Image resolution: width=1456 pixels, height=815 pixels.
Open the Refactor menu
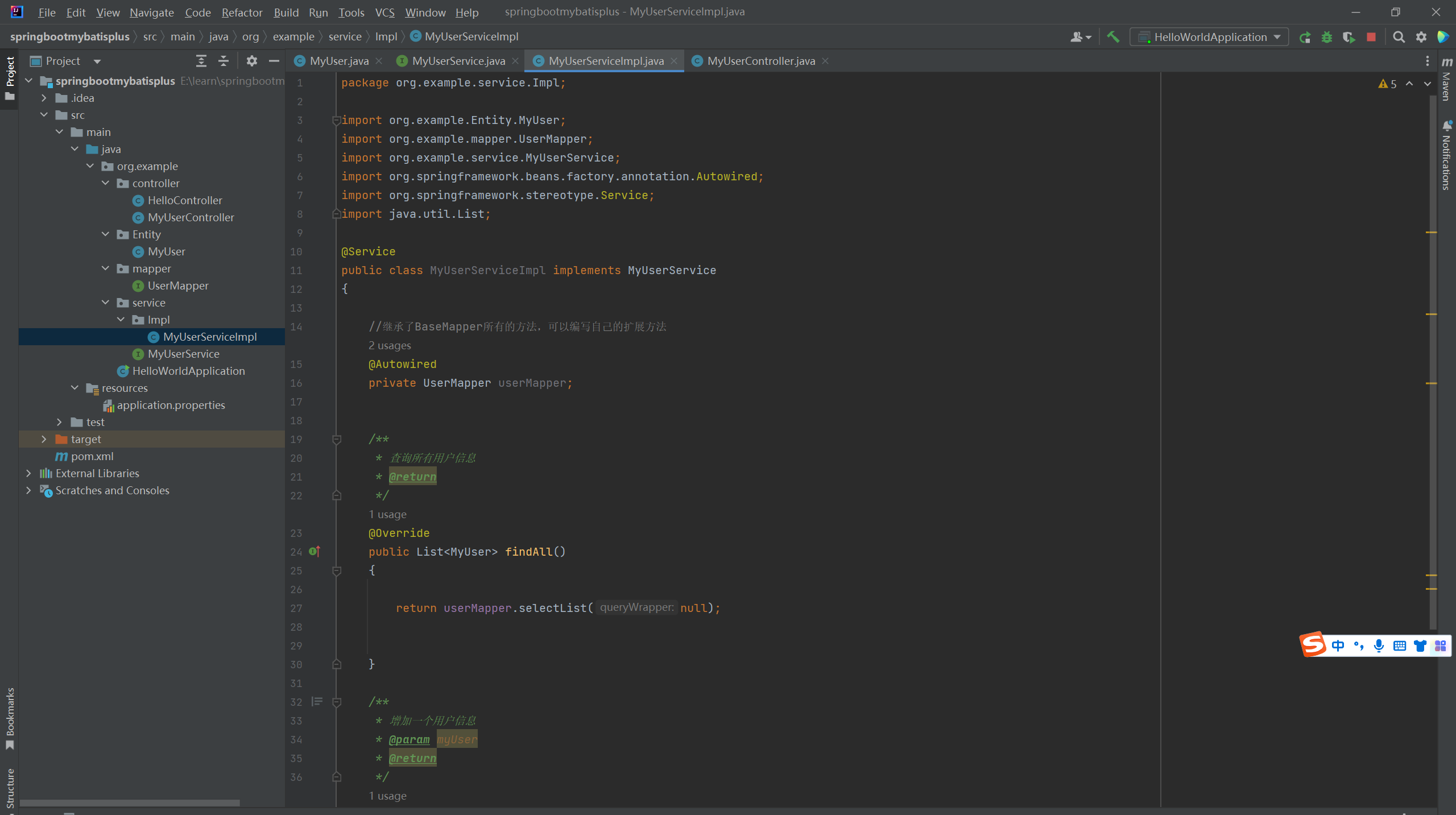[242, 13]
